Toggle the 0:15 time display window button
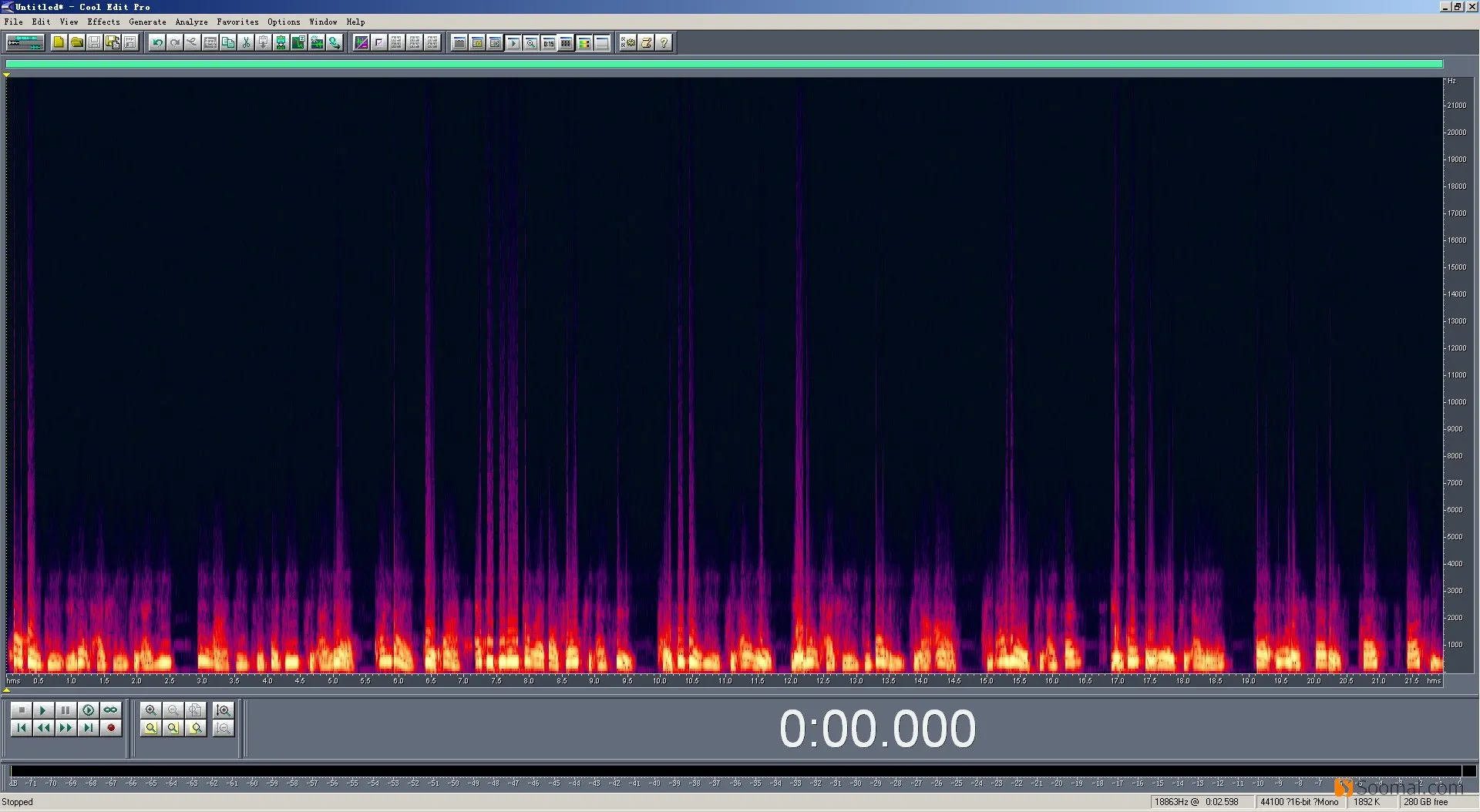1480x812 pixels. click(548, 42)
